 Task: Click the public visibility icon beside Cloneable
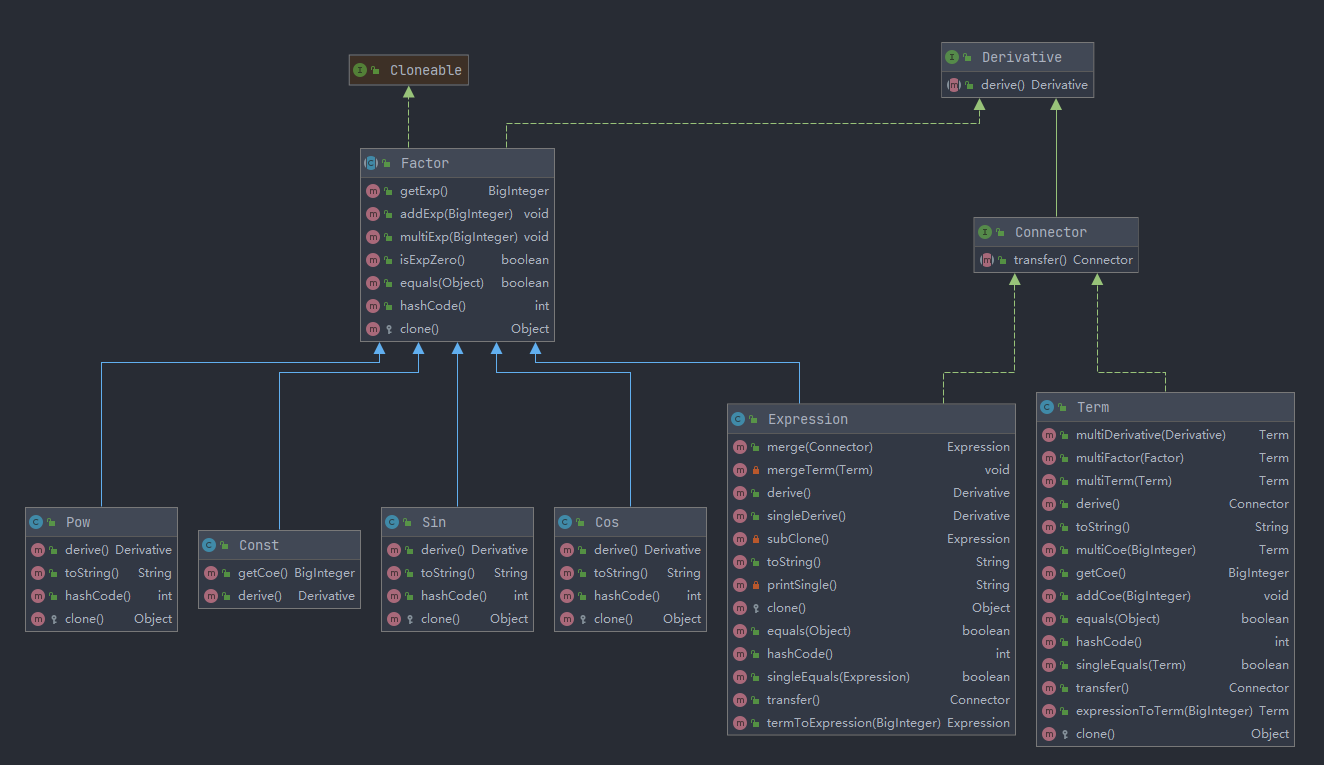375,70
